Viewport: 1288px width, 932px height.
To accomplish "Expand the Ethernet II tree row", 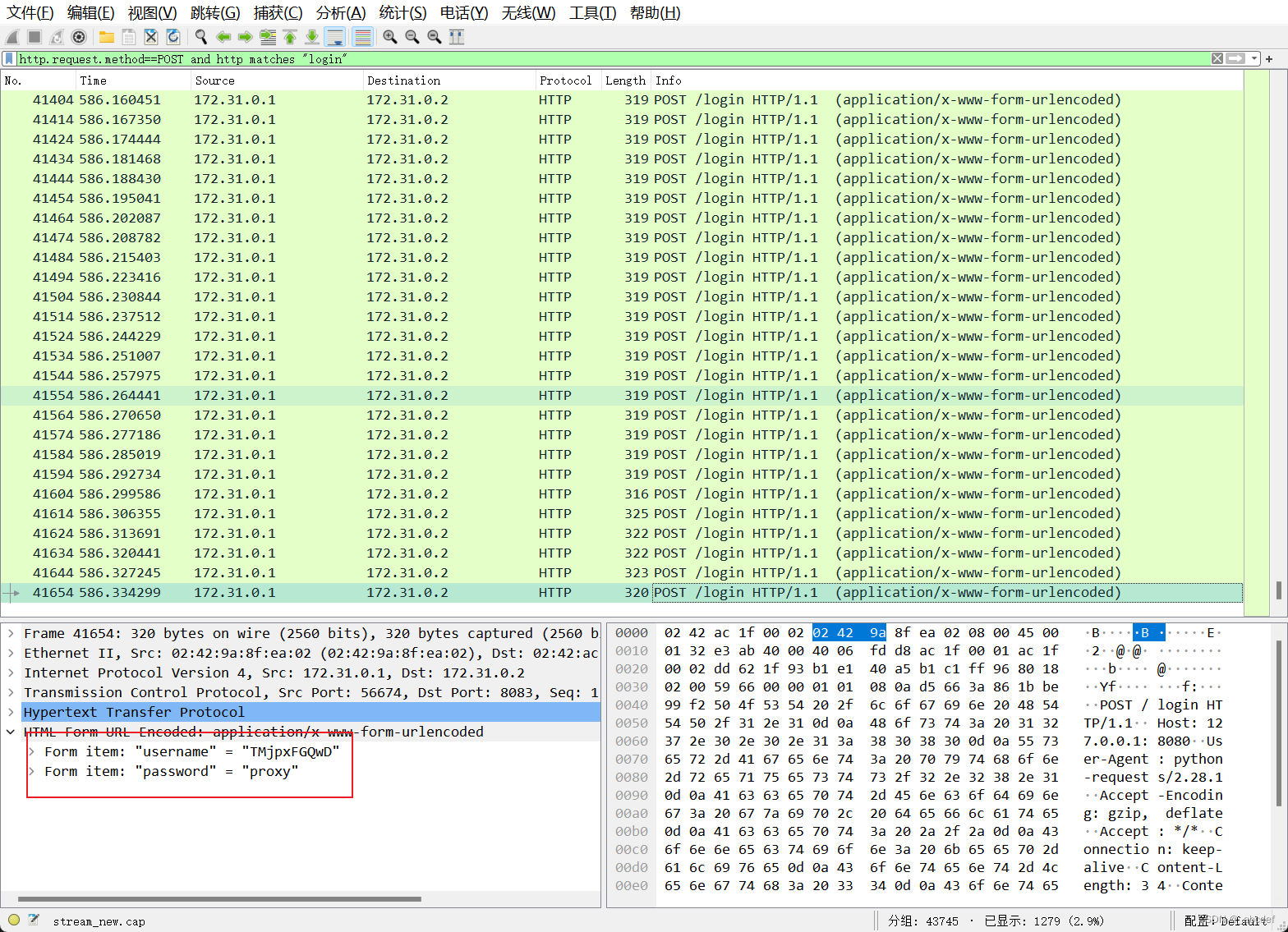I will (x=11, y=653).
